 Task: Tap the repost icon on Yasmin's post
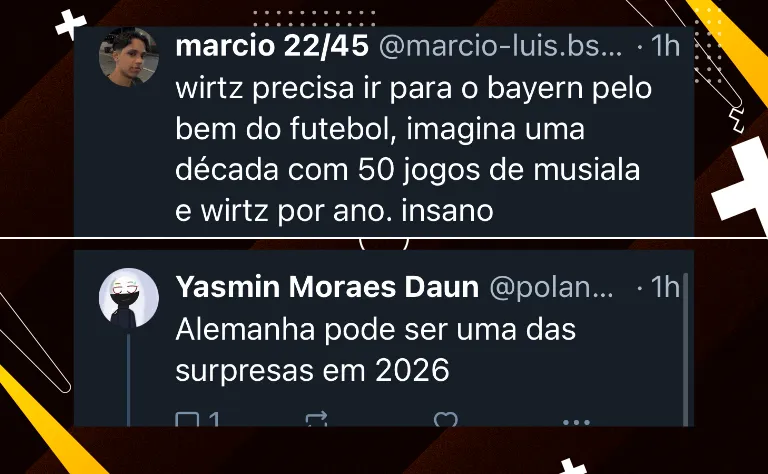point(316,420)
